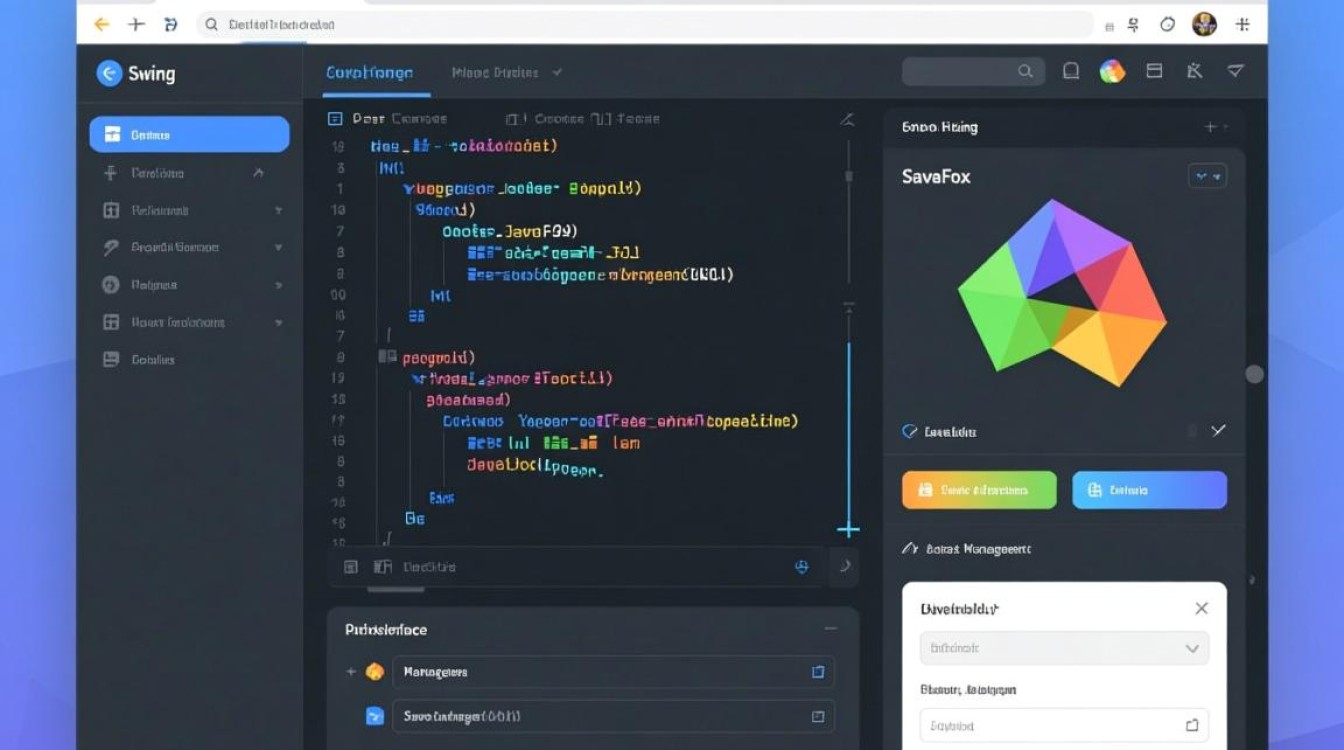Viewport: 1344px width, 750px height.
Task: Select the highlighted blue item in the sidebar
Action: [x=189, y=134]
